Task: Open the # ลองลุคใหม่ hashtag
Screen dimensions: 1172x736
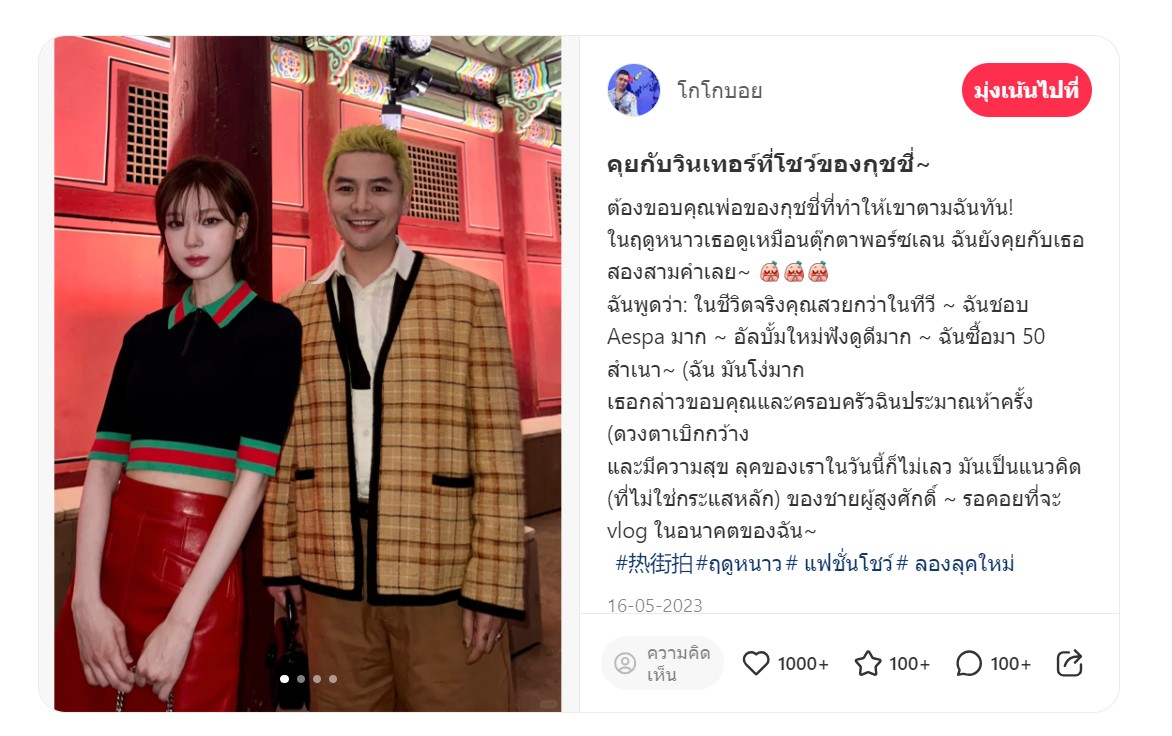Action: pyautogui.click(x=956, y=563)
